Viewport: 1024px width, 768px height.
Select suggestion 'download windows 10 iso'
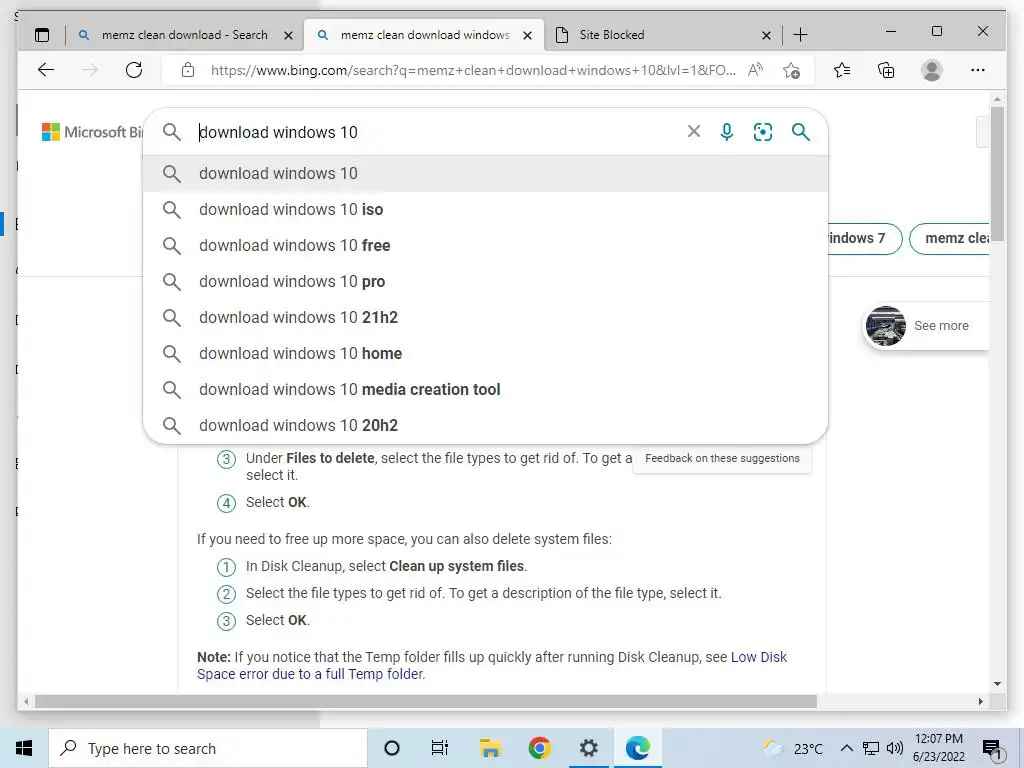pyautogui.click(x=485, y=210)
